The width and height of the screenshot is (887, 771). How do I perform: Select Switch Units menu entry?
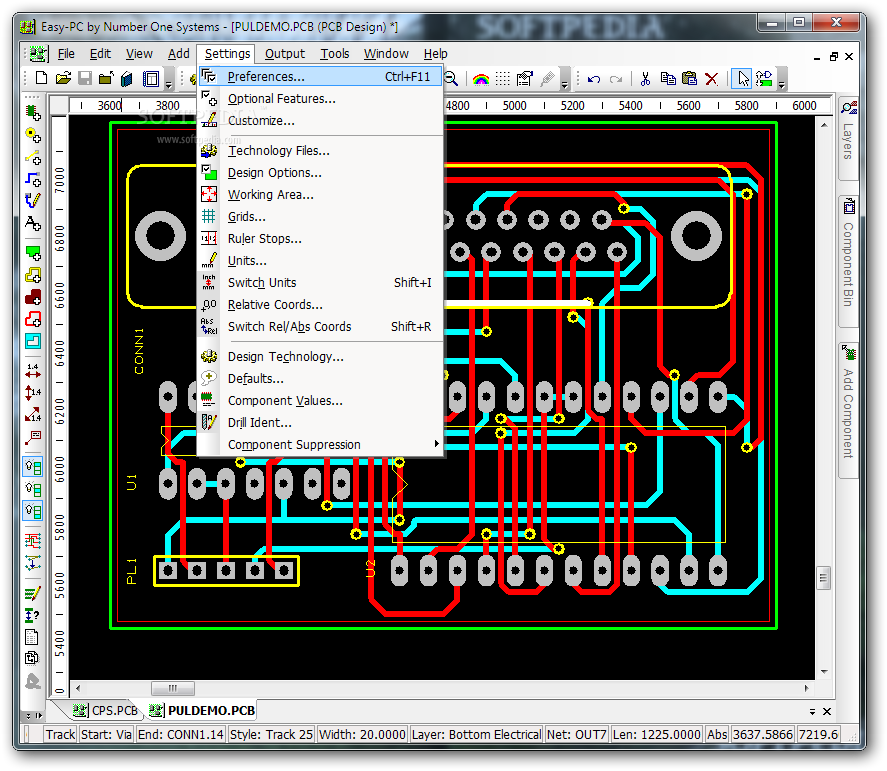tap(320, 282)
